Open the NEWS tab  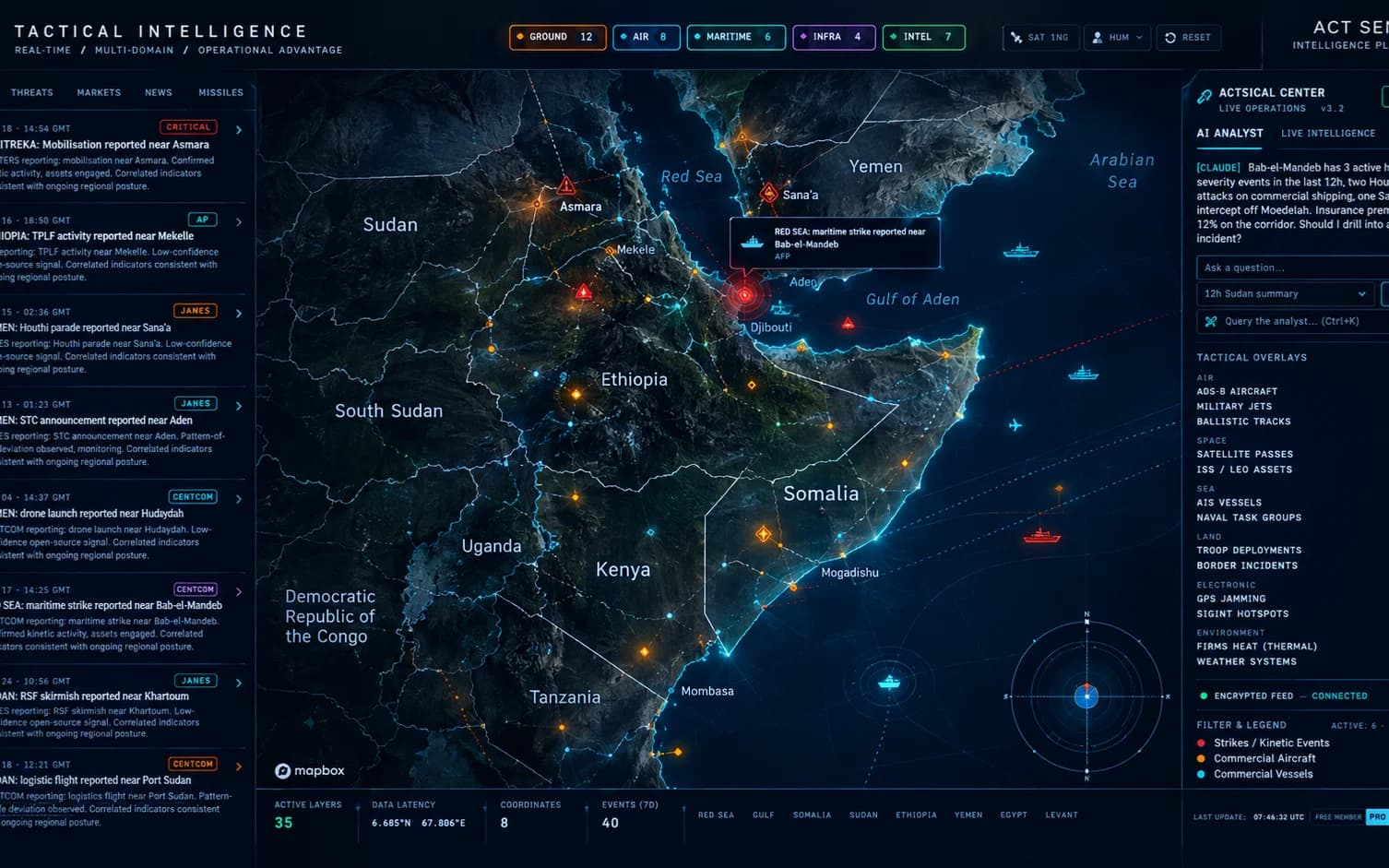coord(159,92)
